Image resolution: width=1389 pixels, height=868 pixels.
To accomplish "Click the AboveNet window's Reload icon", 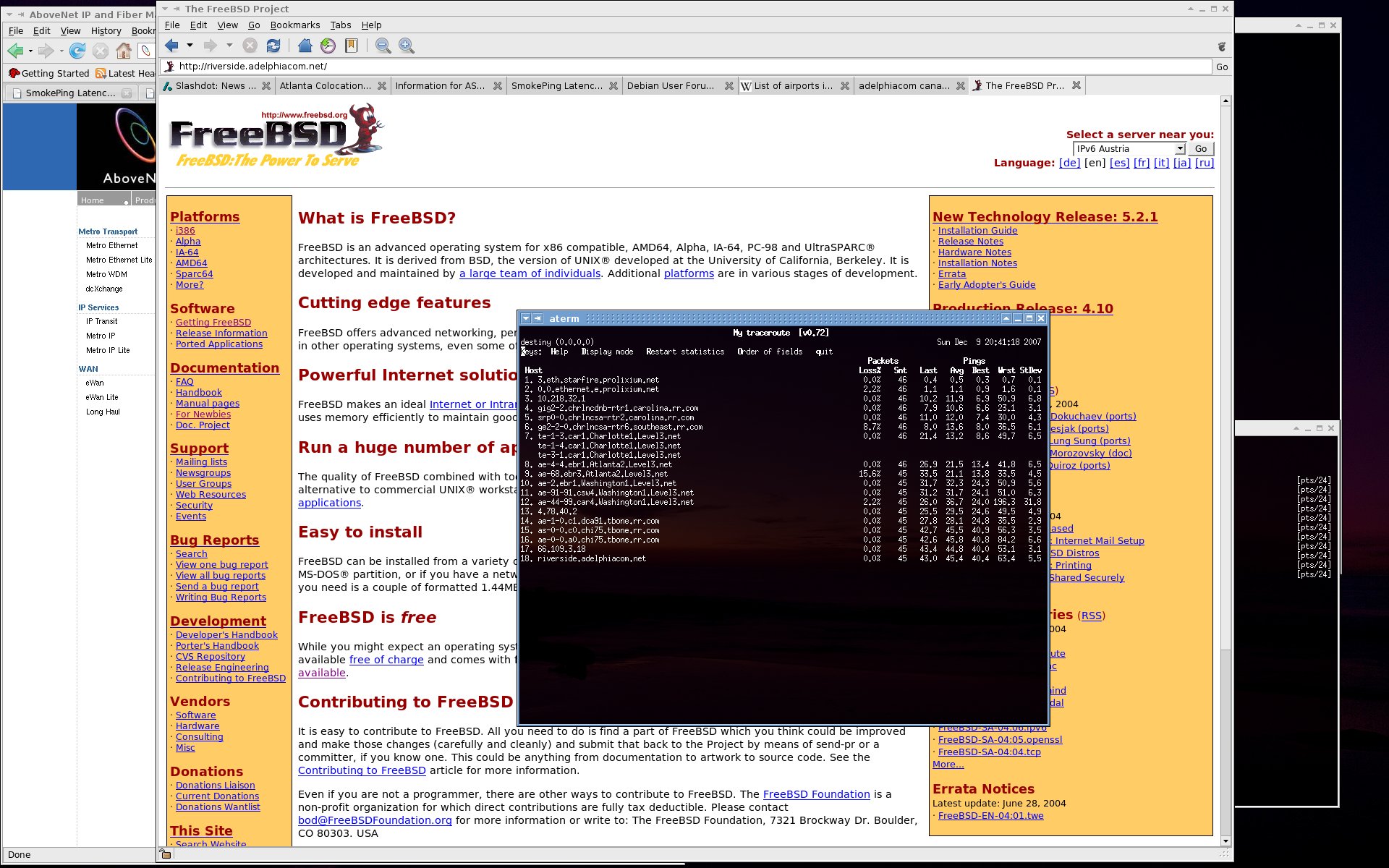I will (77, 51).
